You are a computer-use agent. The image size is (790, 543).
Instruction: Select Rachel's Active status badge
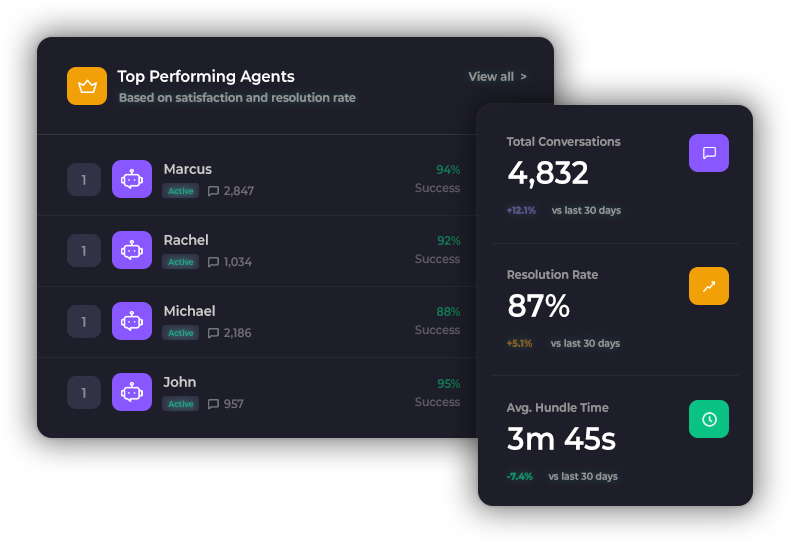(x=181, y=262)
